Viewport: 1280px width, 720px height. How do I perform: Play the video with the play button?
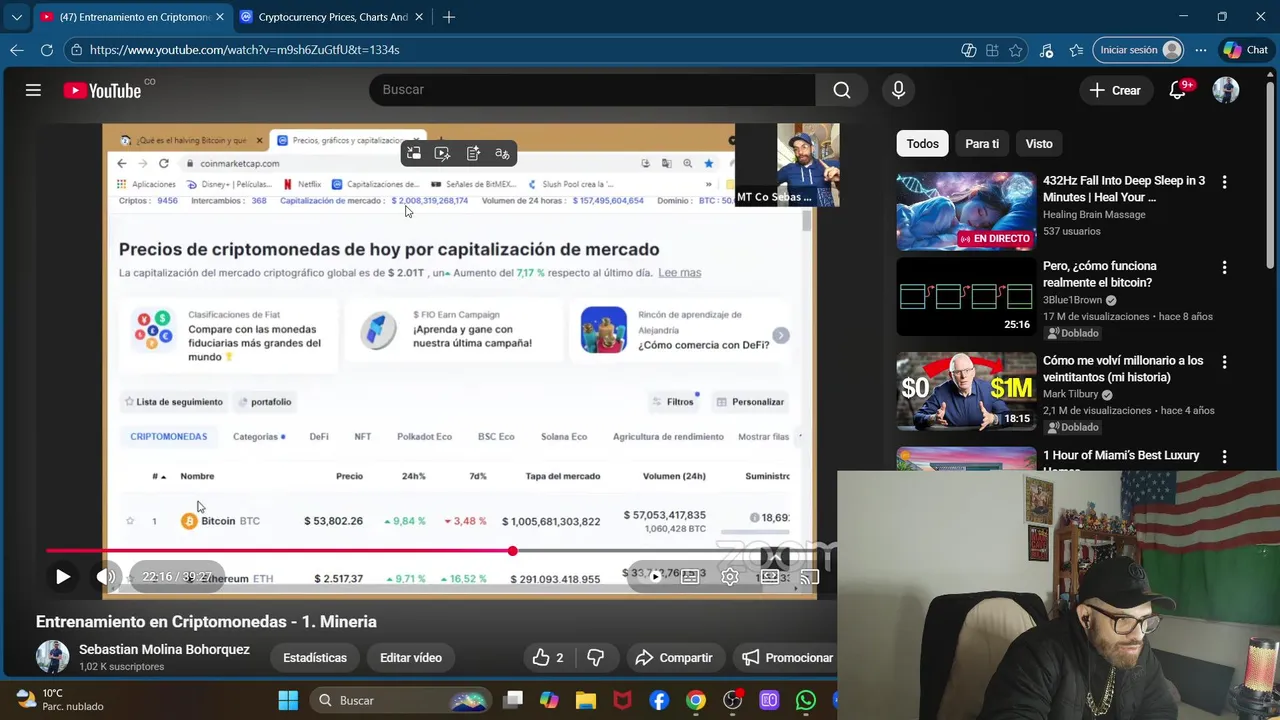(62, 577)
